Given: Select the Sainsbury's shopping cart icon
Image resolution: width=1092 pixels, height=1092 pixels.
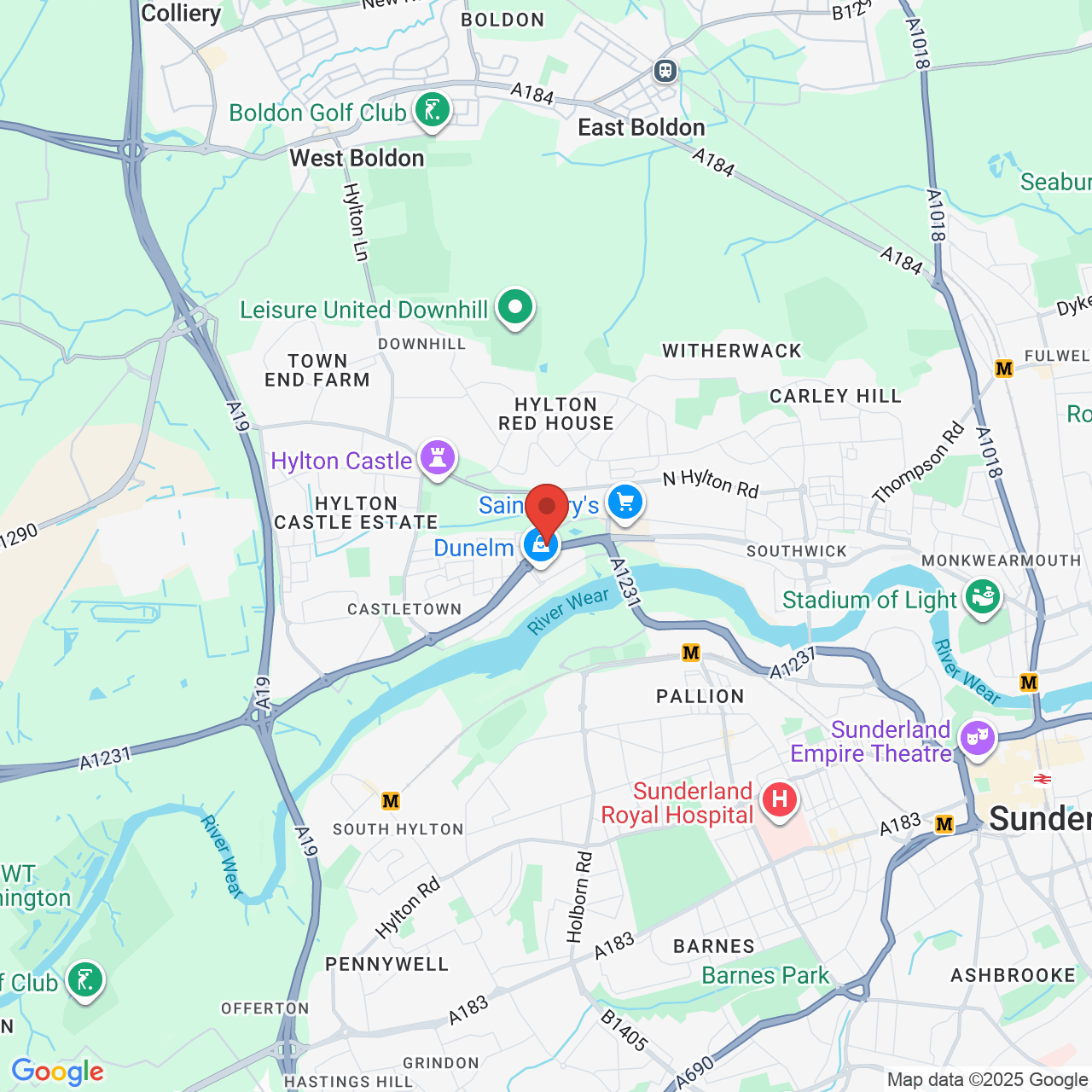Looking at the screenshot, I should point(626,503).
